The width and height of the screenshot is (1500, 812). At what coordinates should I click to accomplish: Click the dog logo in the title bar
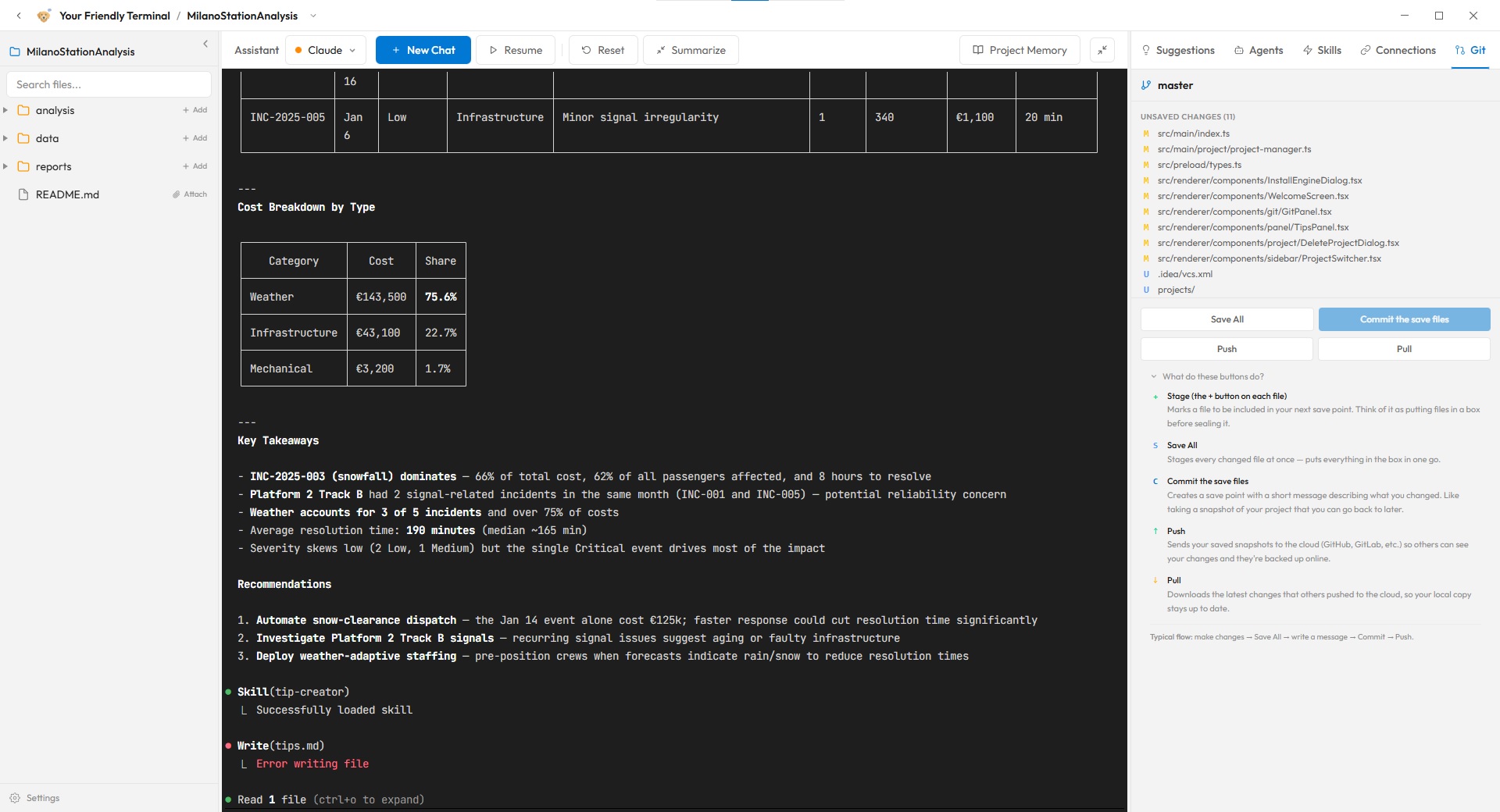44,15
